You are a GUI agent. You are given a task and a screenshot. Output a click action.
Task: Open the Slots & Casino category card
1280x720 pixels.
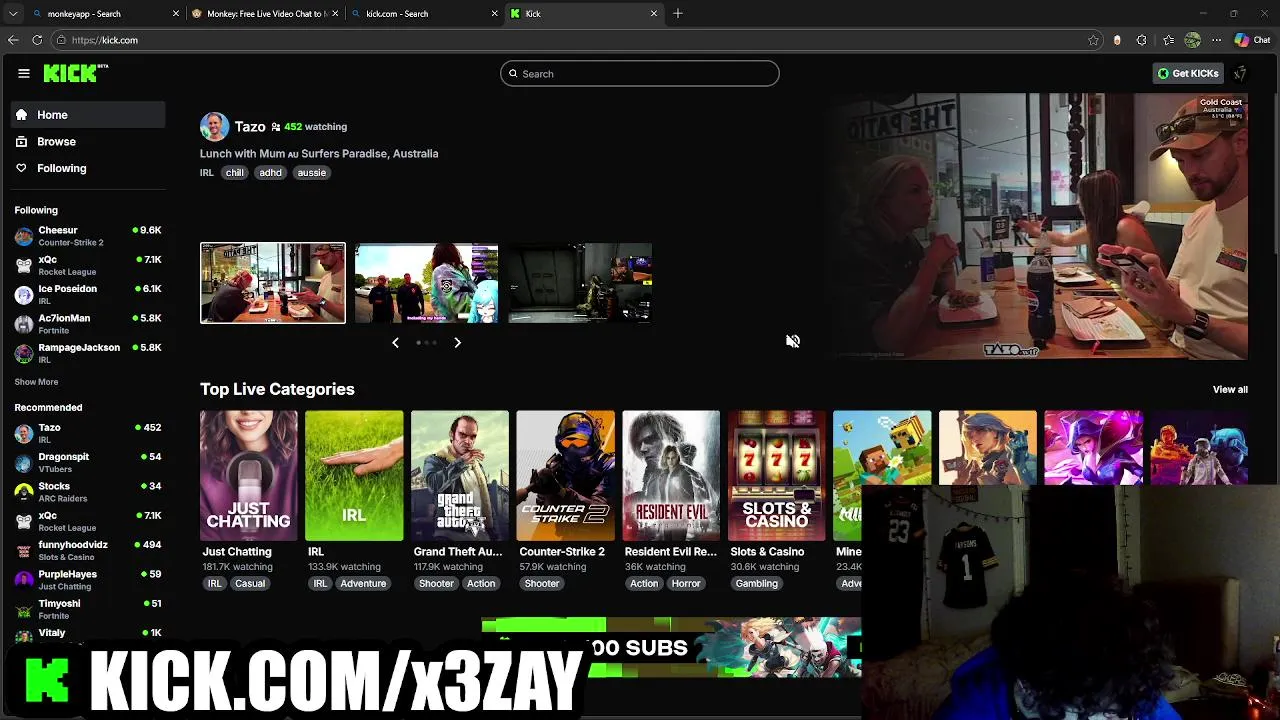coord(777,476)
